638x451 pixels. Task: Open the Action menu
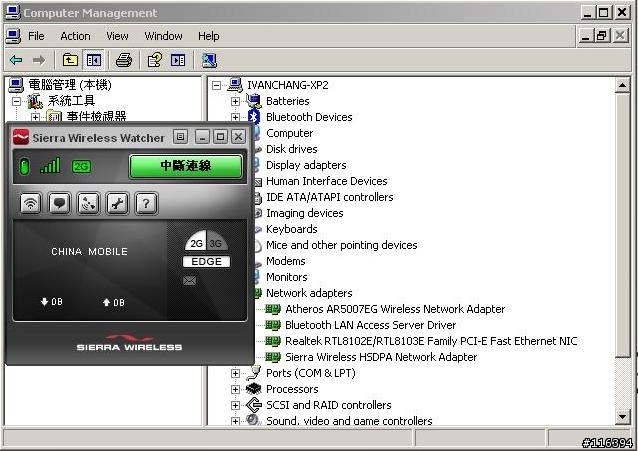pos(75,36)
